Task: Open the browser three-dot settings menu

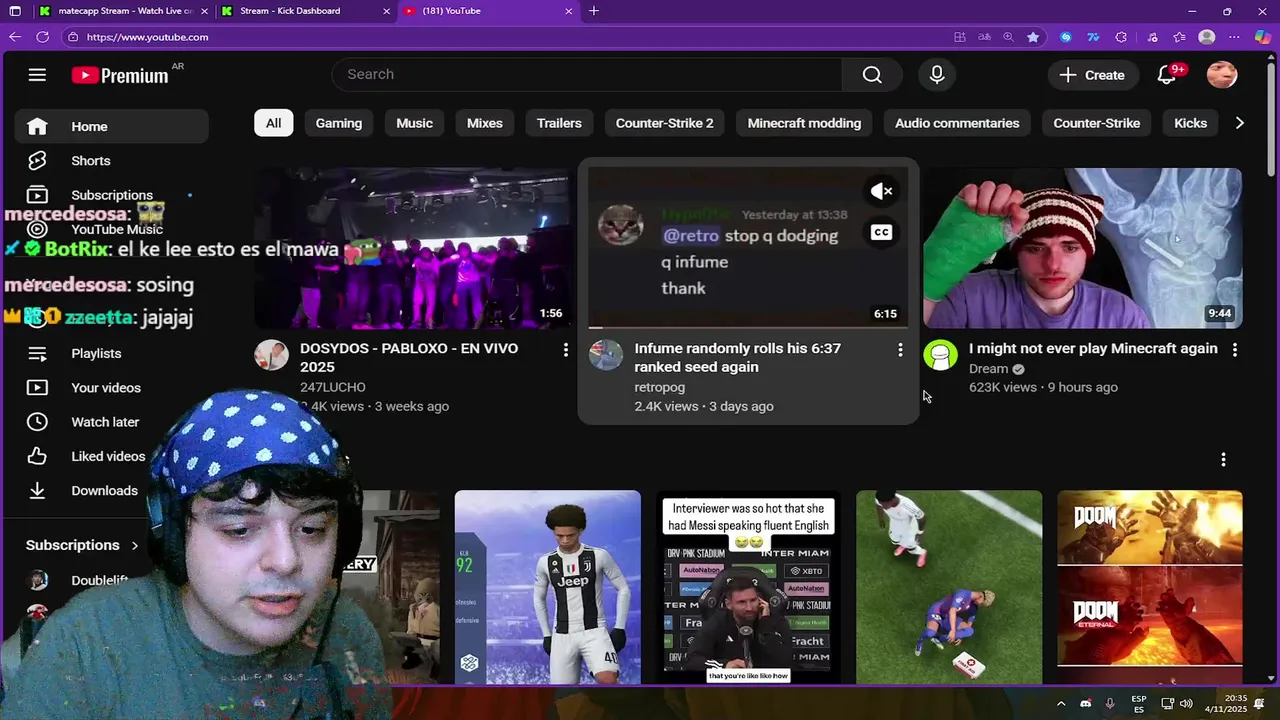Action: click(1235, 37)
